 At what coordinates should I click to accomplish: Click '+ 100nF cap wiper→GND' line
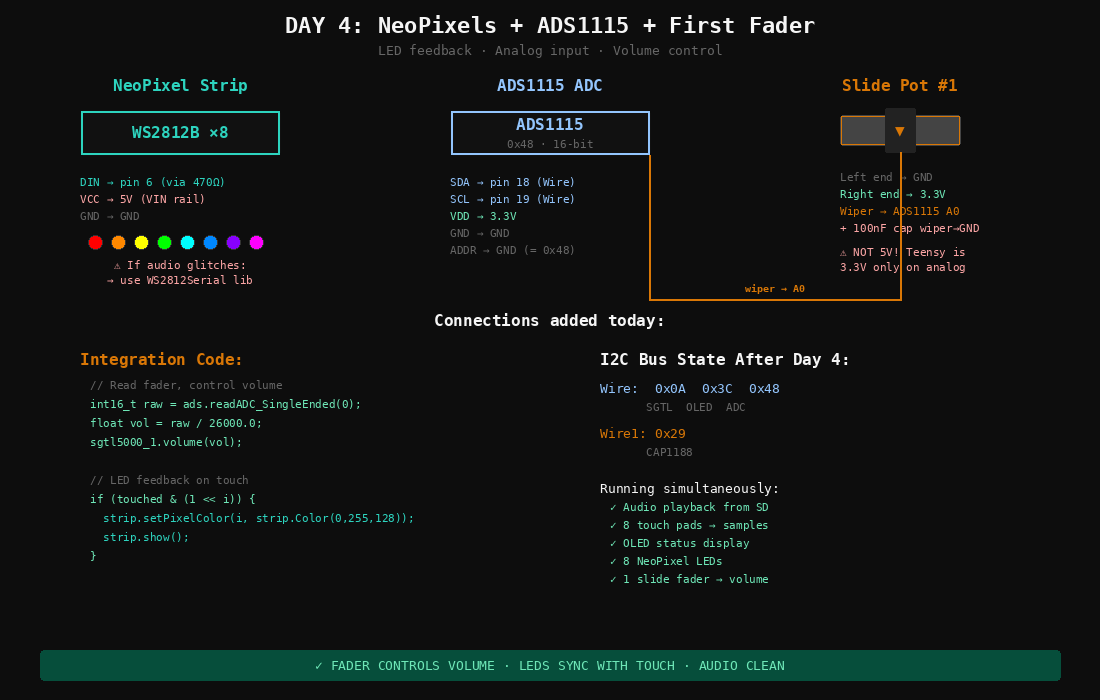[909, 229]
